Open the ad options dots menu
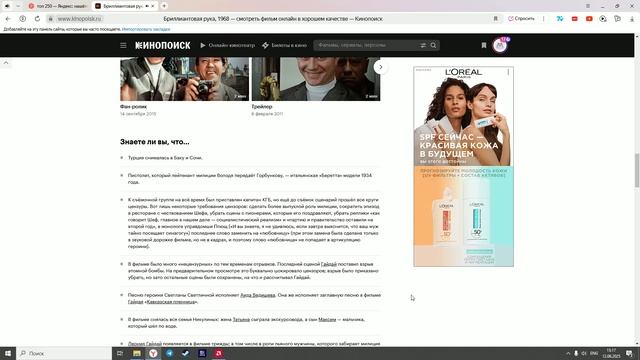The height and width of the screenshot is (360, 640). pyautogui.click(x=508, y=72)
